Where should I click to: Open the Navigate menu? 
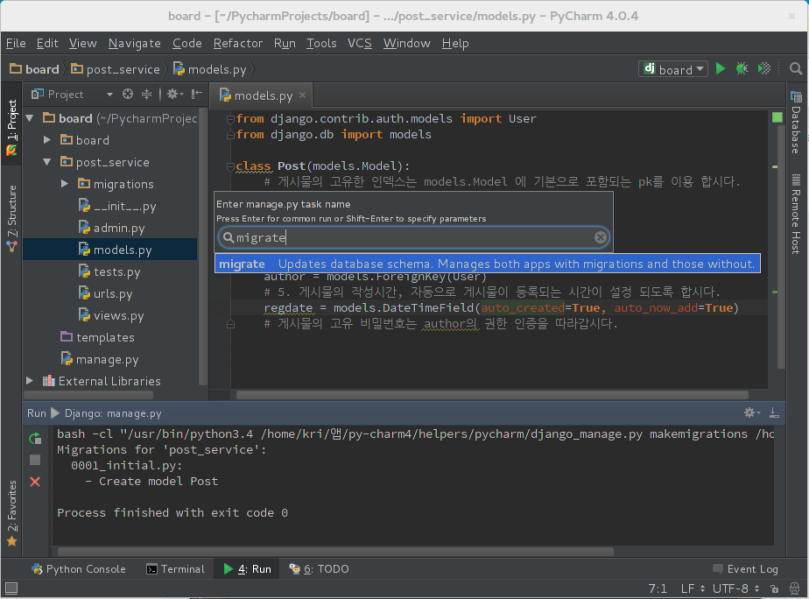coord(135,43)
